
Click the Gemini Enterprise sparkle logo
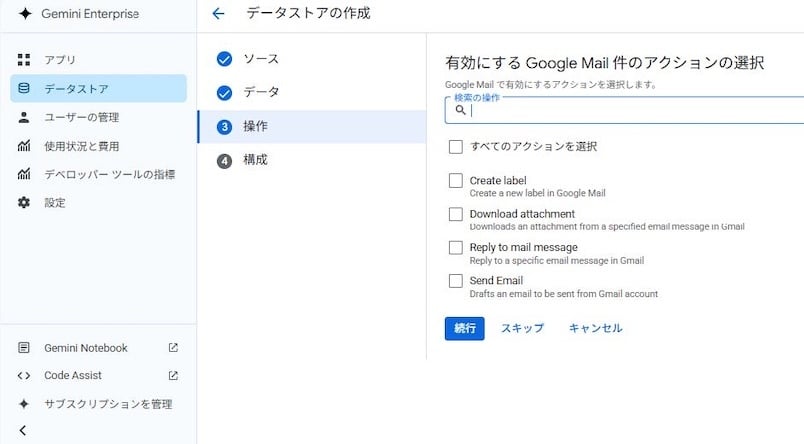pyautogui.click(x=25, y=14)
